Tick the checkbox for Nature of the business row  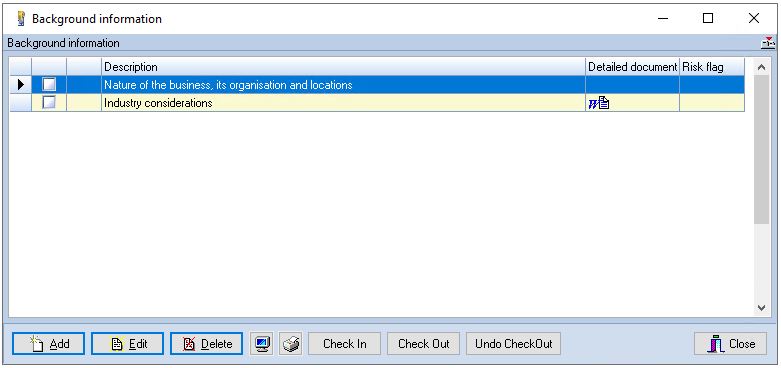coord(49,85)
